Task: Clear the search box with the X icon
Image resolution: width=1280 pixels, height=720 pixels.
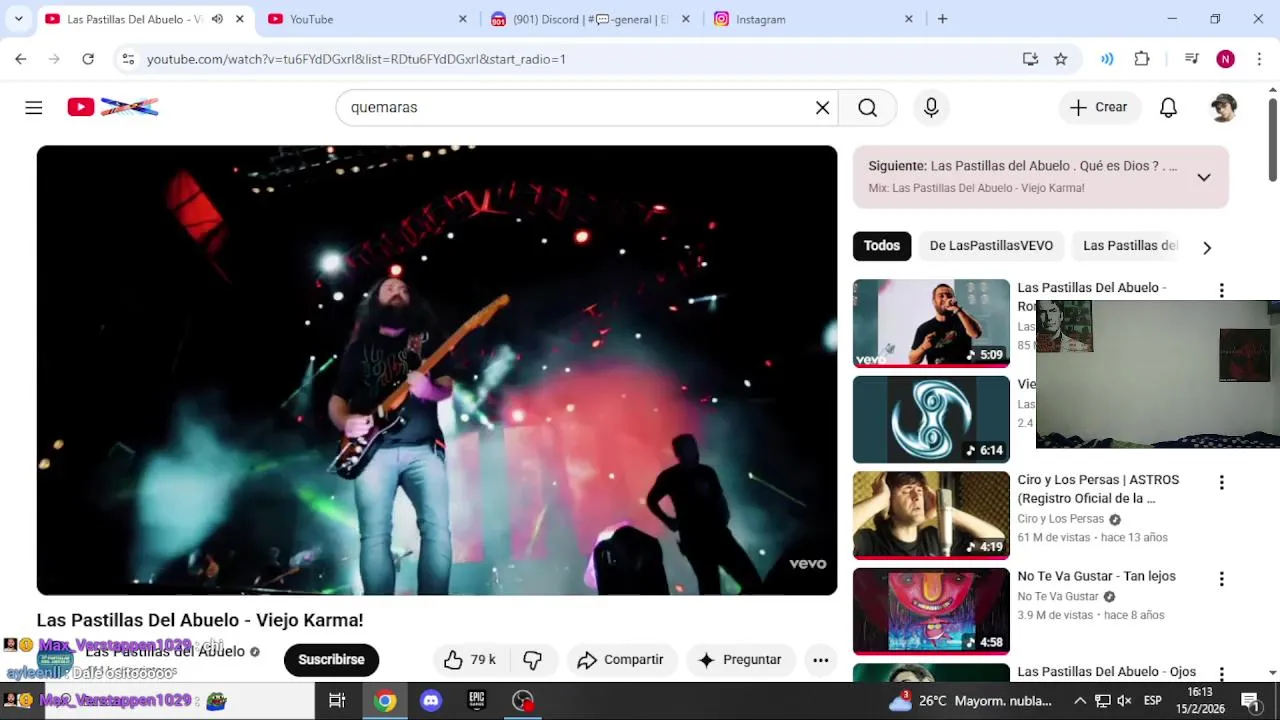Action: pos(822,108)
